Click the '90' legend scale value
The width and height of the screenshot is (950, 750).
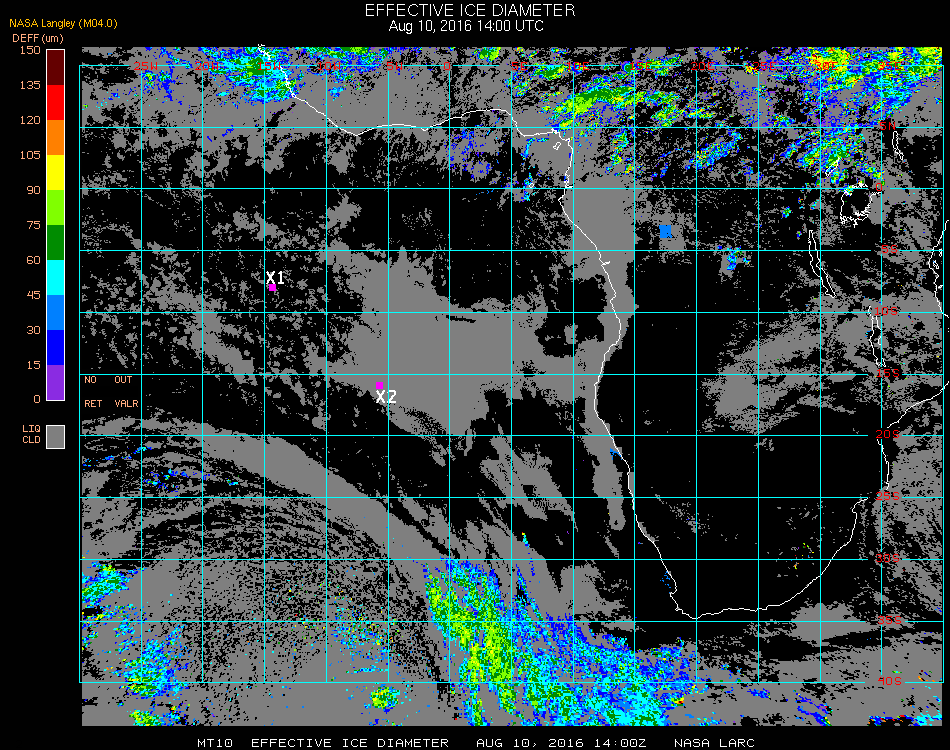coord(33,190)
